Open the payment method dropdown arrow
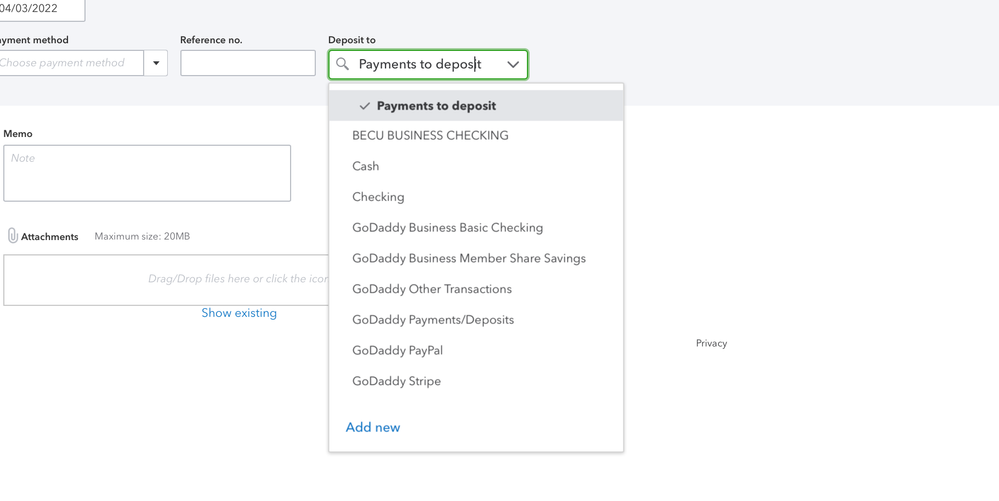This screenshot has width=999, height=501. (x=156, y=63)
